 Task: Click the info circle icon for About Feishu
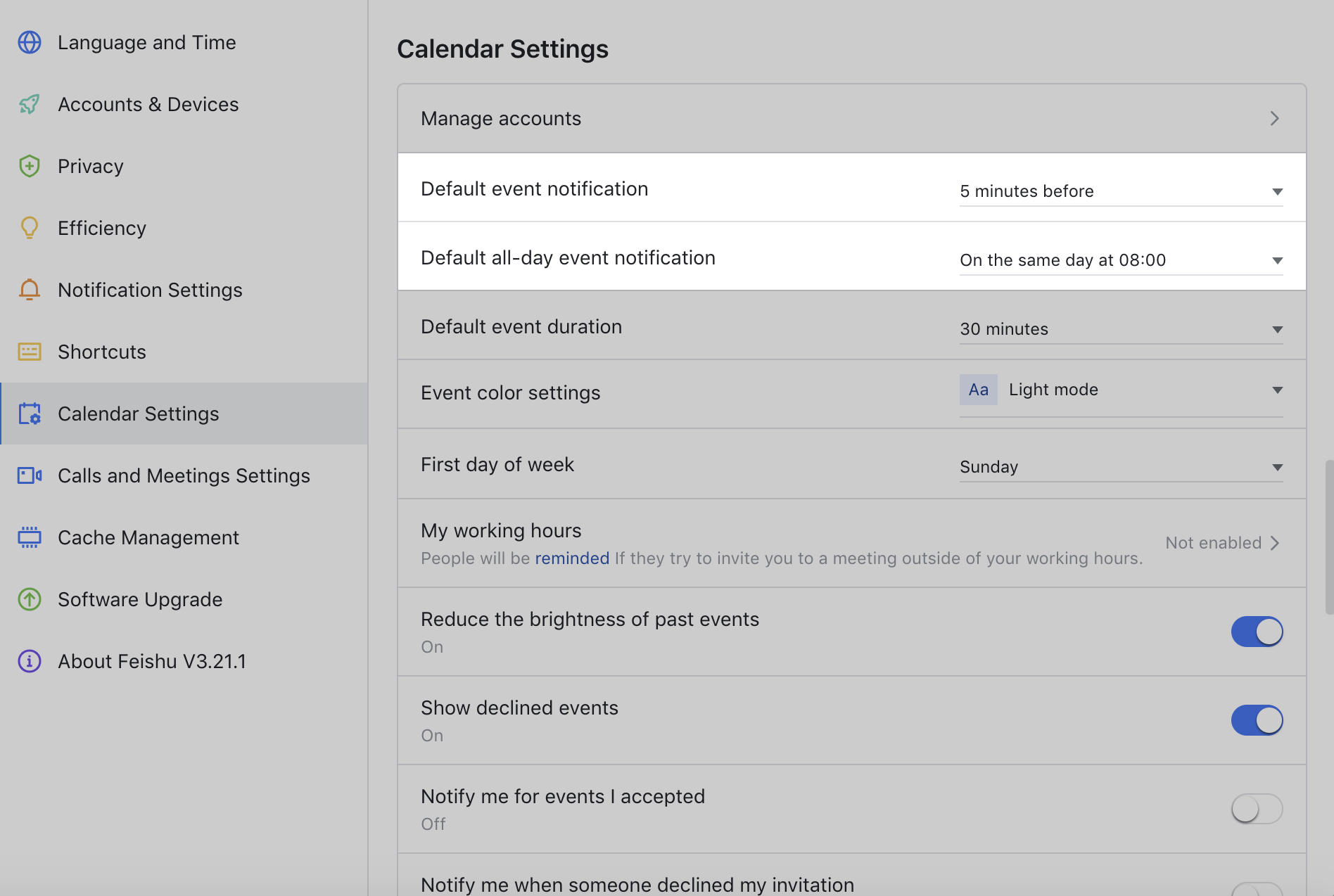[x=29, y=661]
